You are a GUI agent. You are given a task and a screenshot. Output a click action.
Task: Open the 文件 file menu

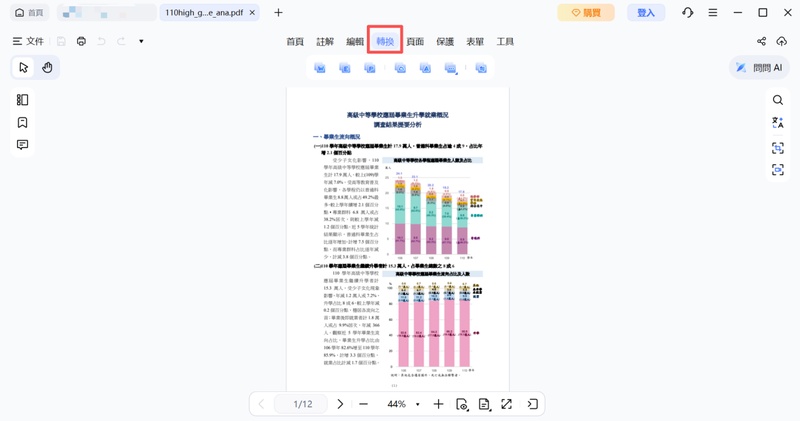[x=29, y=41]
